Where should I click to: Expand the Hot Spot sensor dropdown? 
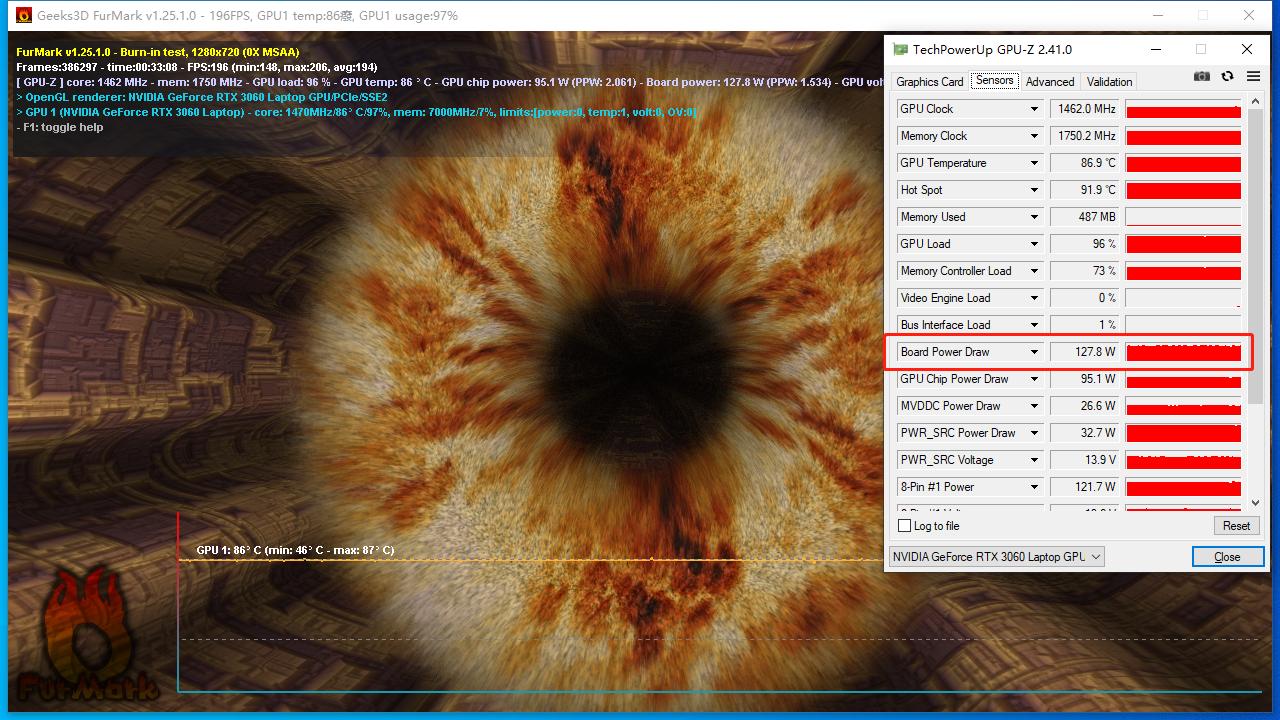[x=1034, y=190]
